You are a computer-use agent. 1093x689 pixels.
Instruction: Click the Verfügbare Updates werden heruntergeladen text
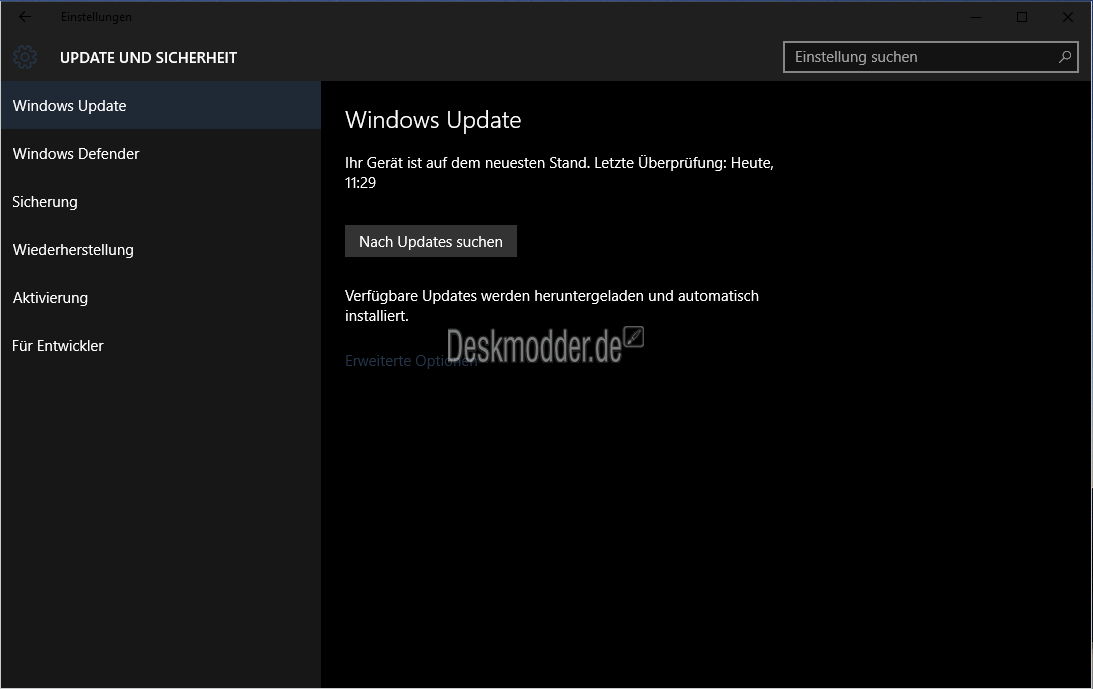(x=551, y=305)
